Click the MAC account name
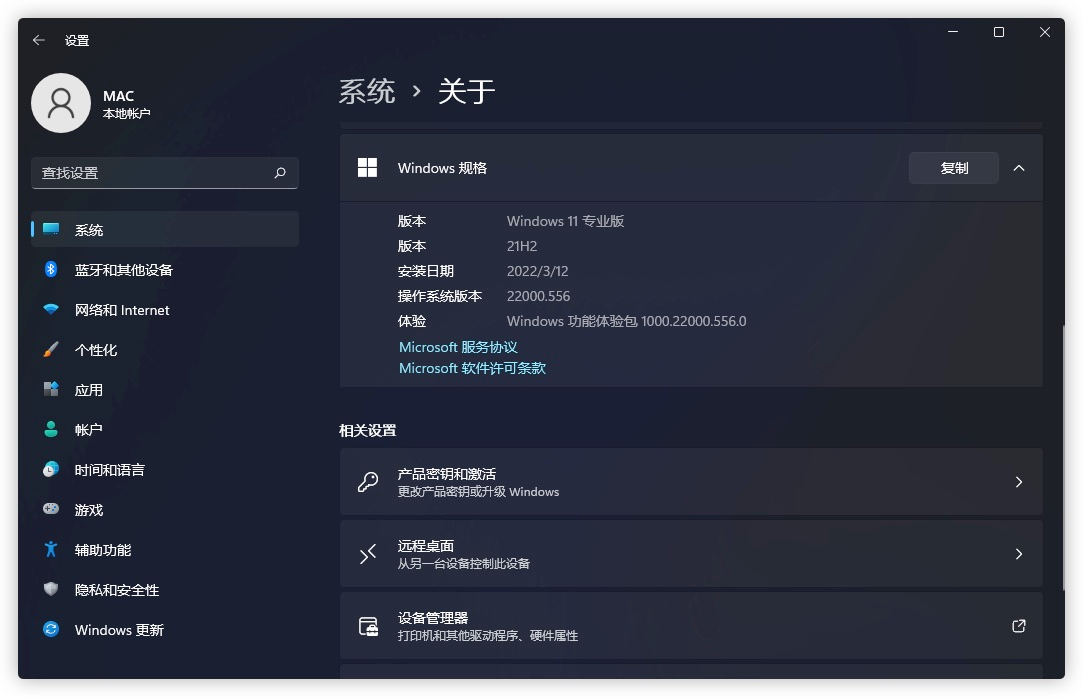1083x697 pixels. pyautogui.click(x=119, y=96)
